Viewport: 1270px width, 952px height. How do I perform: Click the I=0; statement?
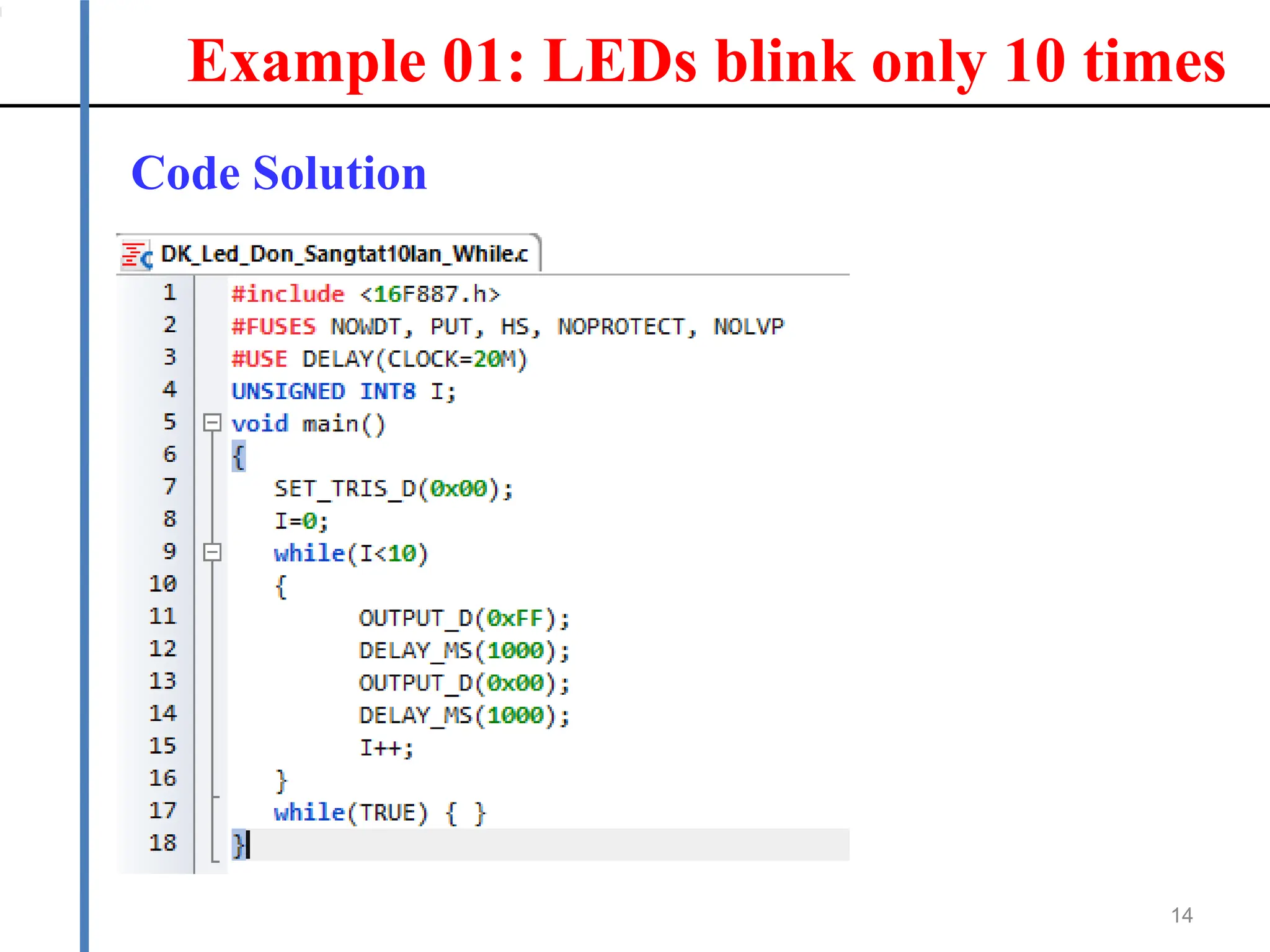pos(301,521)
